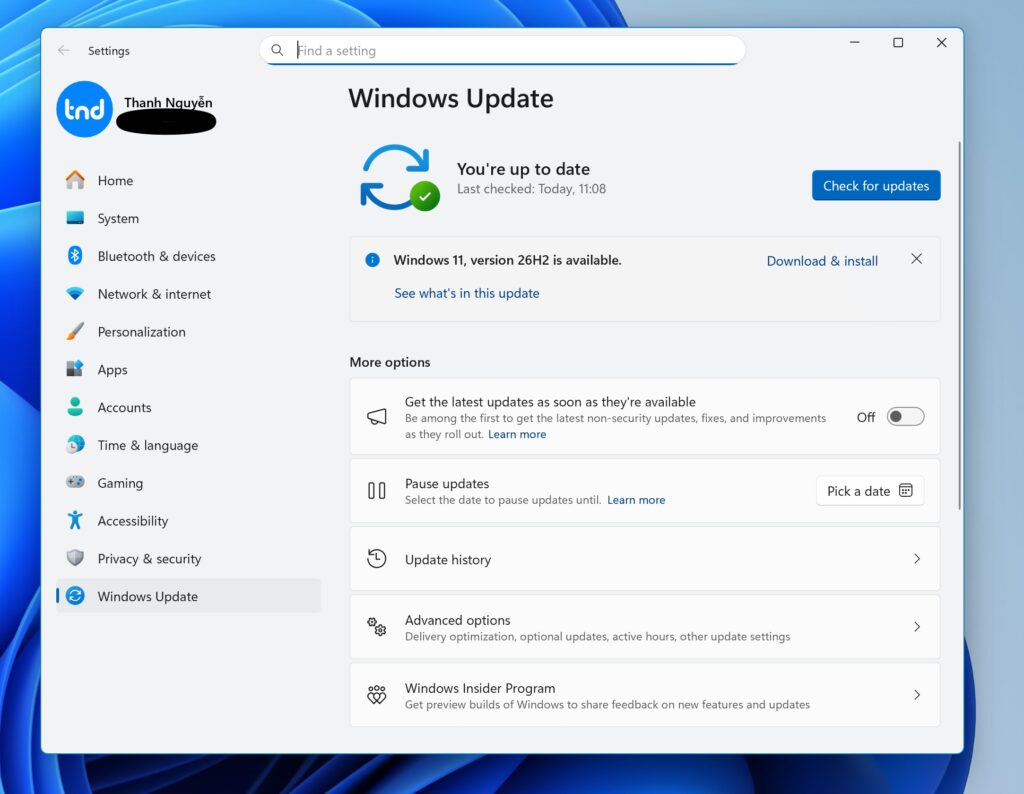This screenshot has height=794, width=1024.
Task: Open the Home settings page
Action: [188, 180]
